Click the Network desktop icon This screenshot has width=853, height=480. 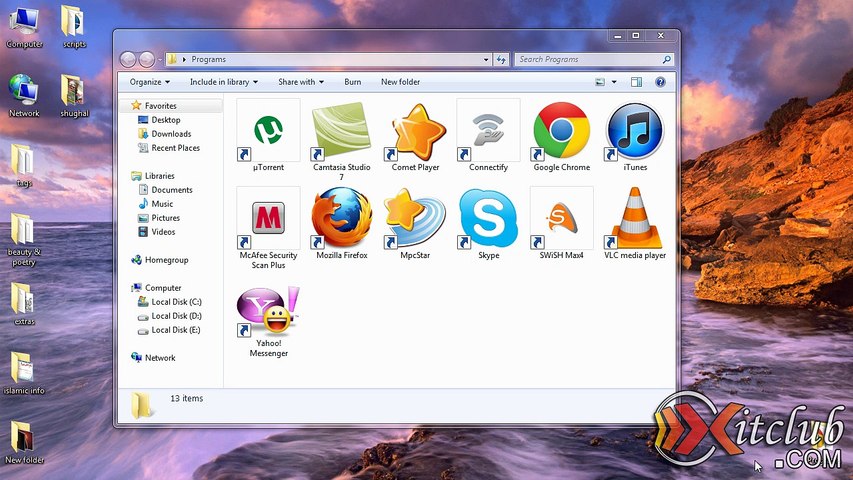[x=24, y=96]
